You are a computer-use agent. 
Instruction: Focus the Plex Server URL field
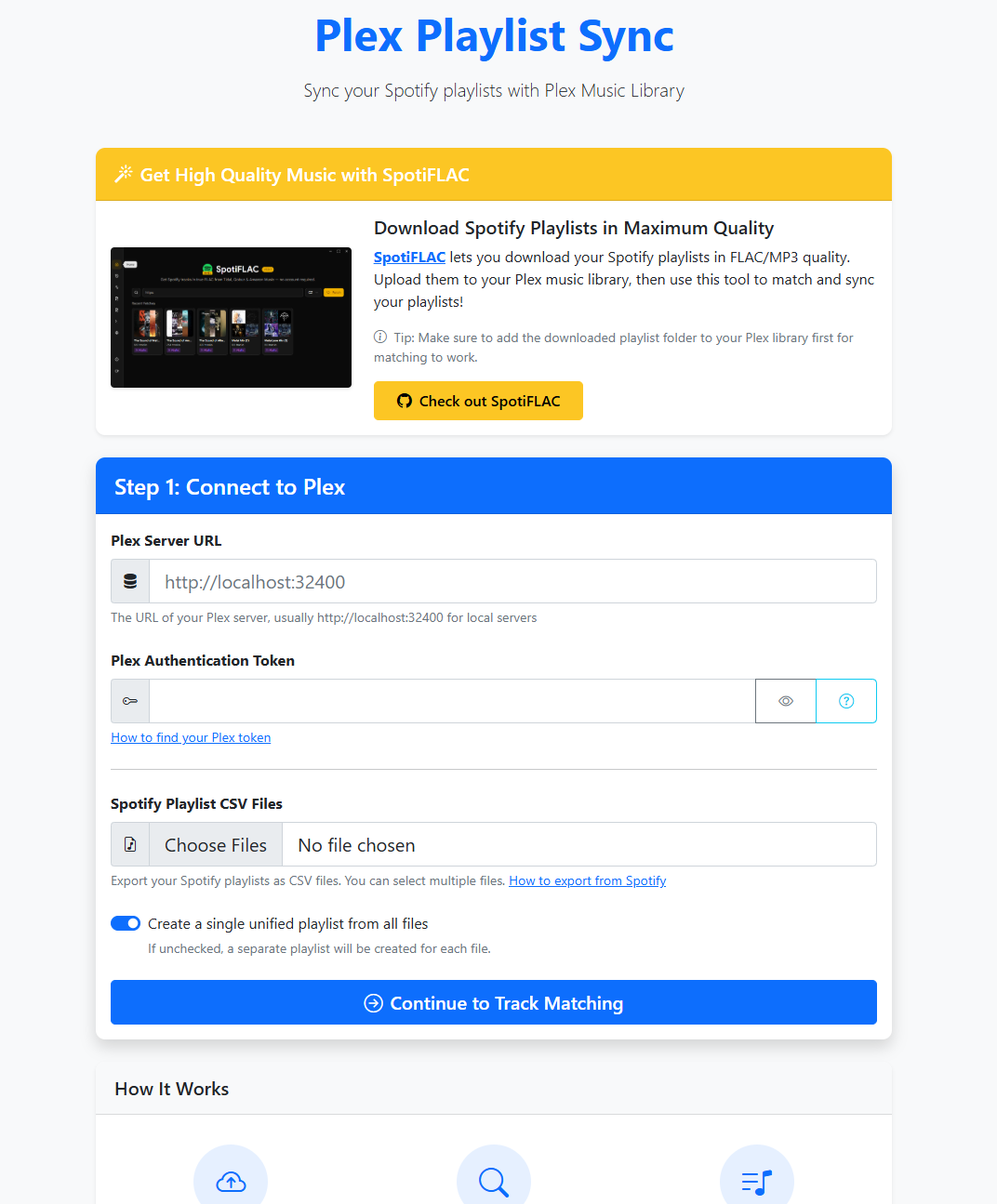[x=512, y=581]
